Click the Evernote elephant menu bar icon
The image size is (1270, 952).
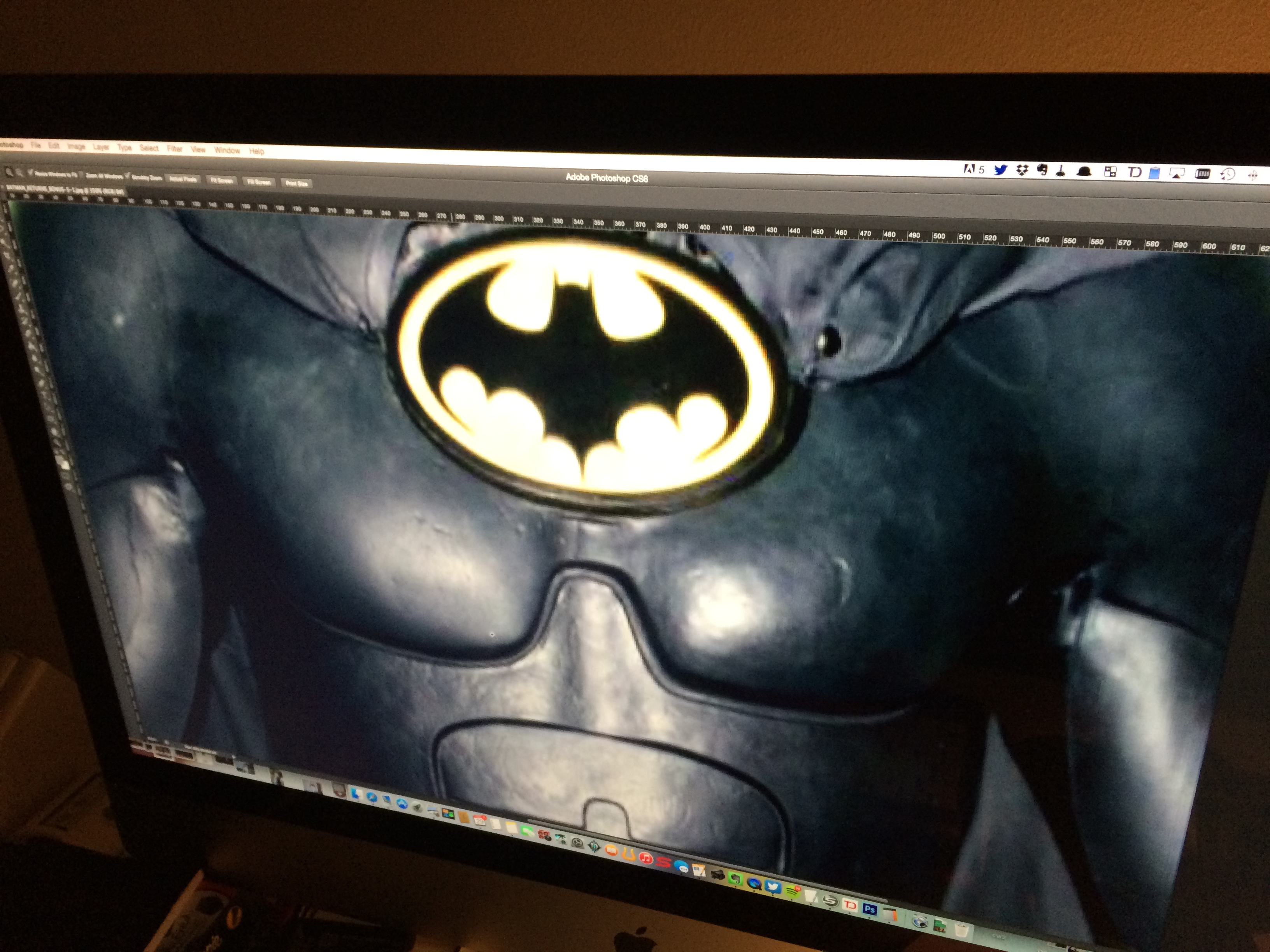pos(1043,170)
